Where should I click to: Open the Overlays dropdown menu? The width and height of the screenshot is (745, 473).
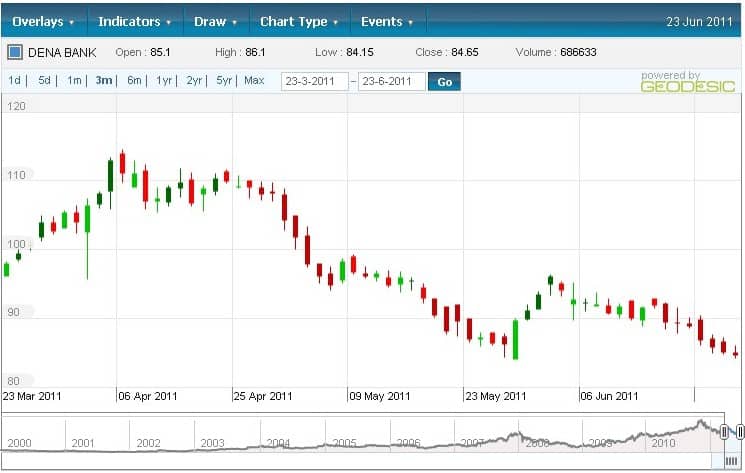click(43, 21)
